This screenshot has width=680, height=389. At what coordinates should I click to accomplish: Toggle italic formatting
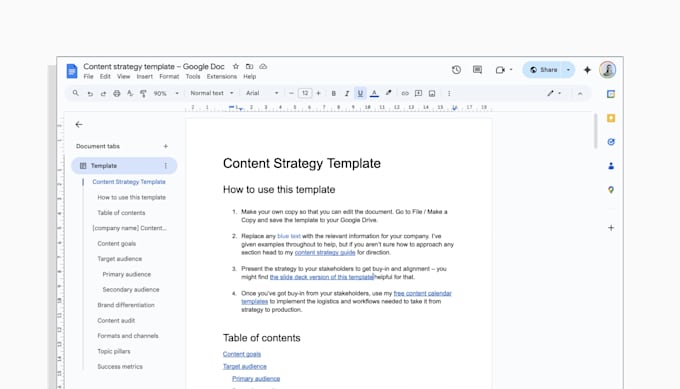[347, 93]
